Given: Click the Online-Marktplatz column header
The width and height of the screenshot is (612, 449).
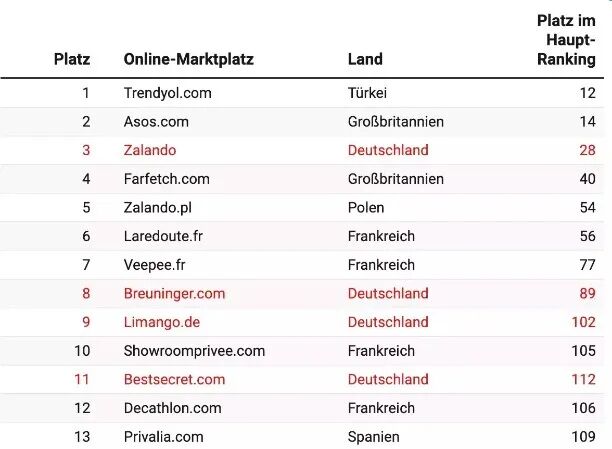Looking at the screenshot, I should pyautogui.click(x=189, y=59).
